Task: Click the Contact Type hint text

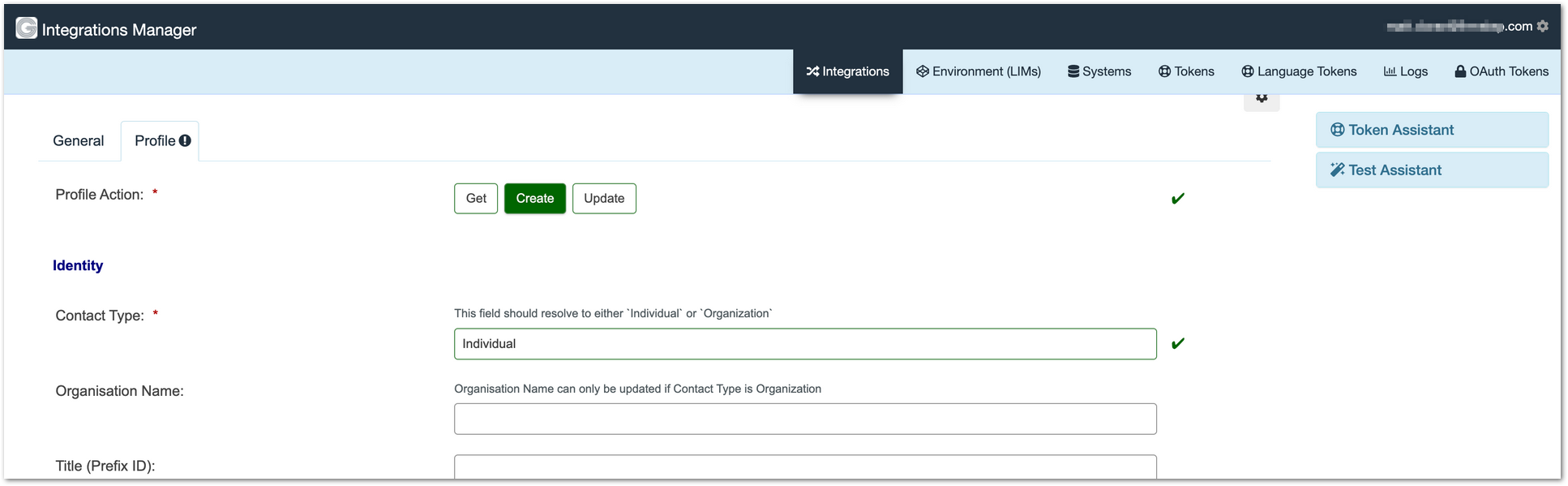Action: pyautogui.click(x=613, y=313)
